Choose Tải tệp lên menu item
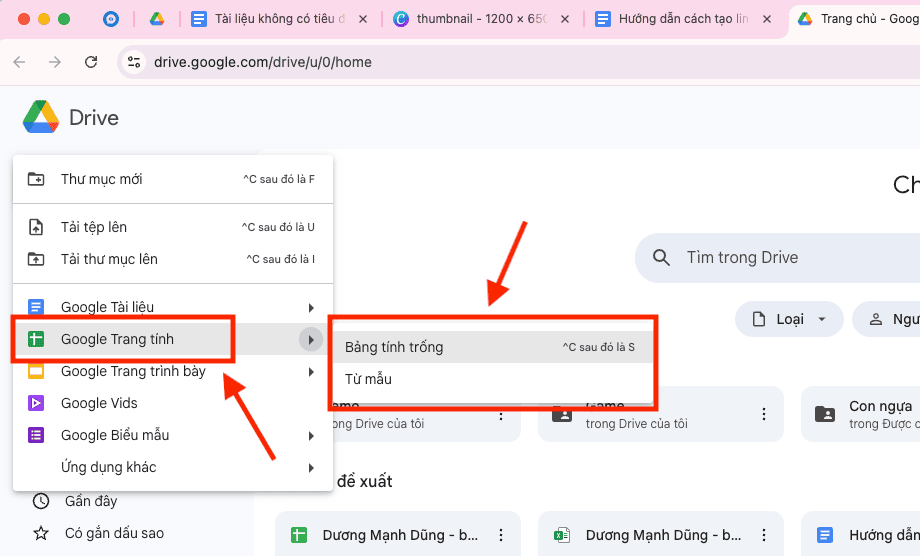This screenshot has height=556, width=920. pos(172,227)
